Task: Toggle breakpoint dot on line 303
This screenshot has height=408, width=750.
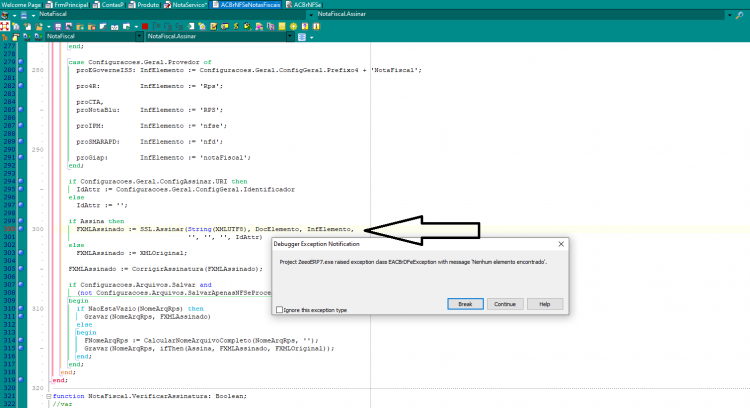Action: [x=21, y=253]
